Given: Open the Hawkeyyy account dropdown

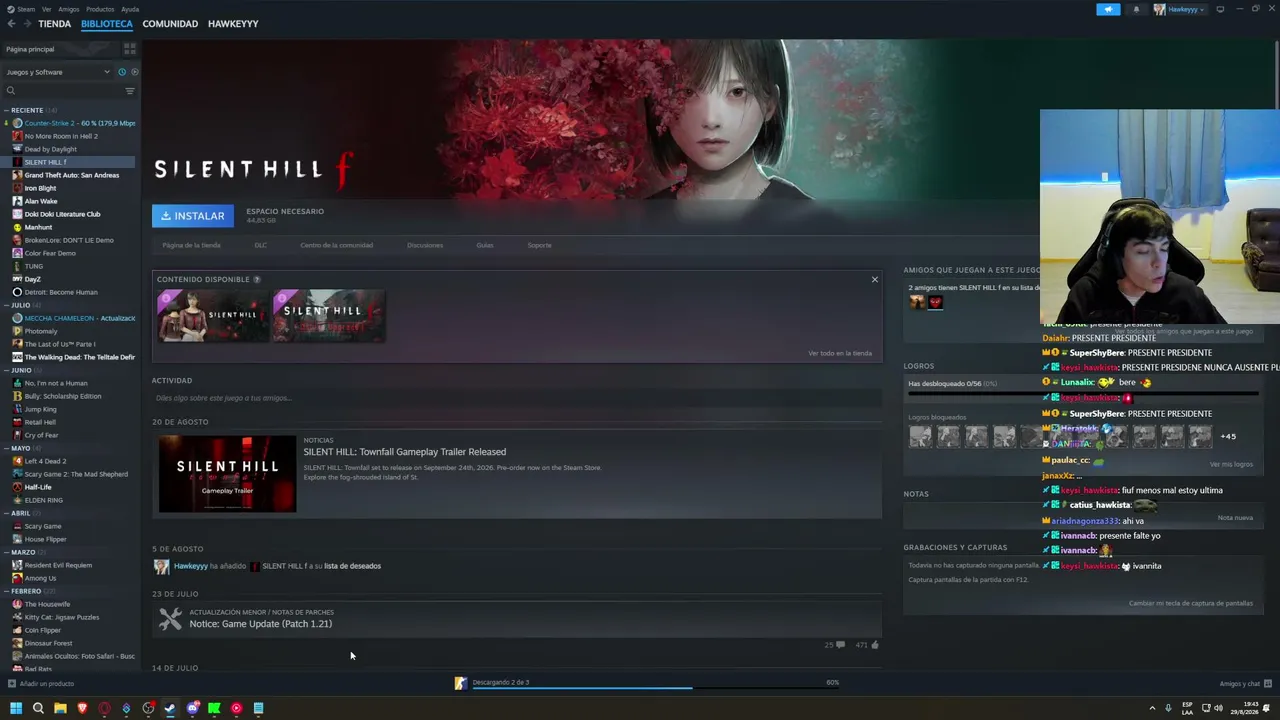Looking at the screenshot, I should 1179,9.
